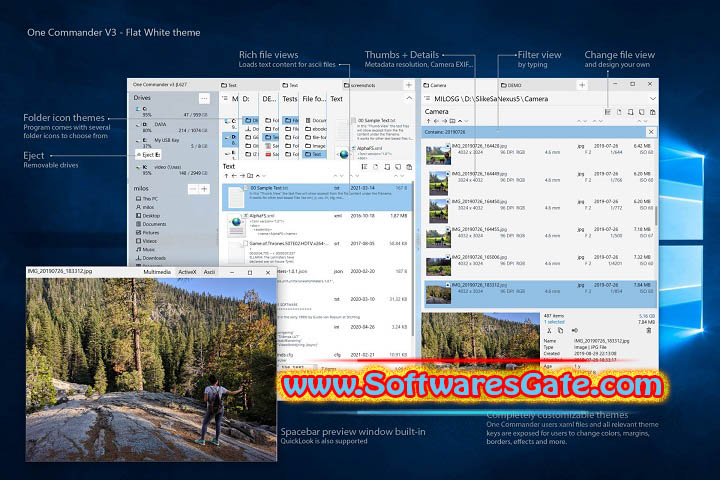Open a new tab in the left pane
The image size is (720, 480).
pos(408,85)
